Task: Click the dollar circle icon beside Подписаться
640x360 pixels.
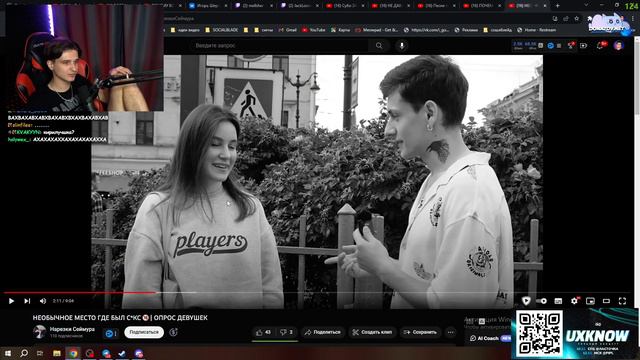Action: [173, 332]
